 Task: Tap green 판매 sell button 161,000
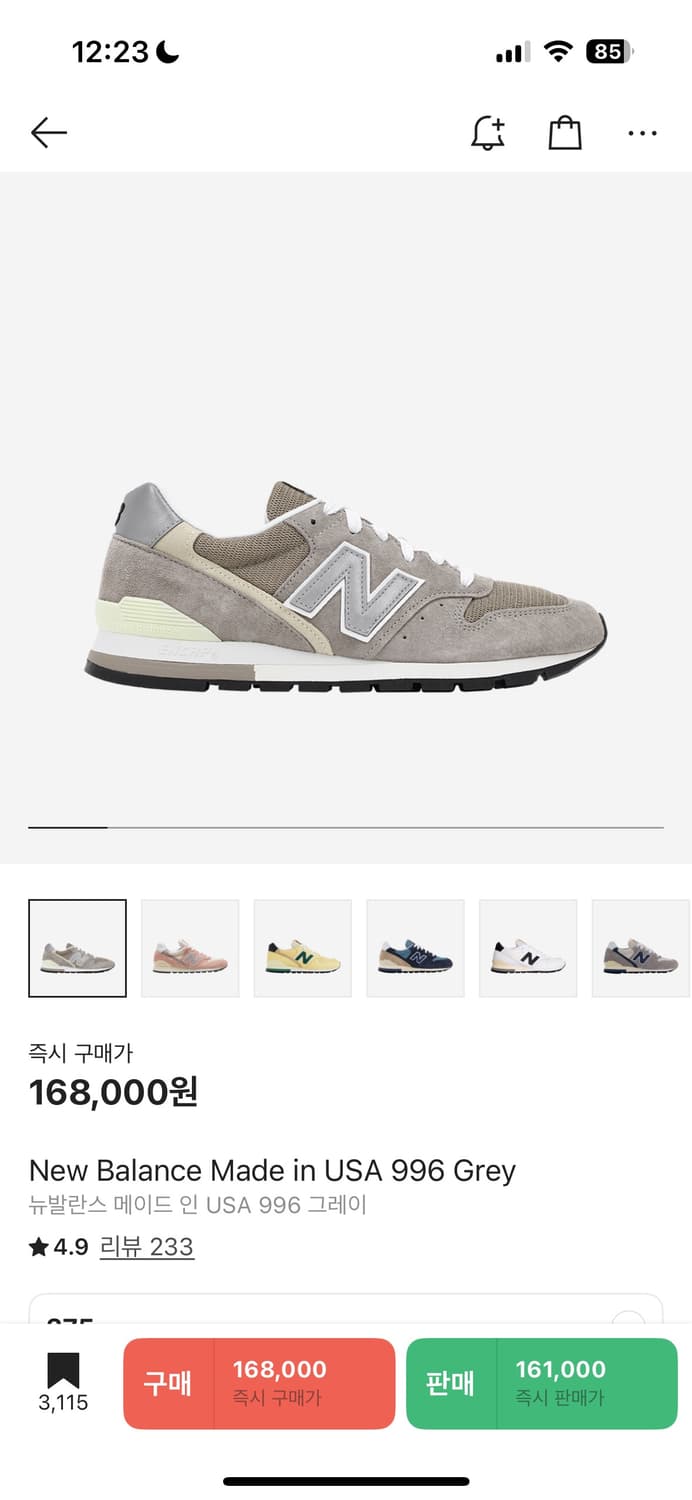[x=542, y=1383]
